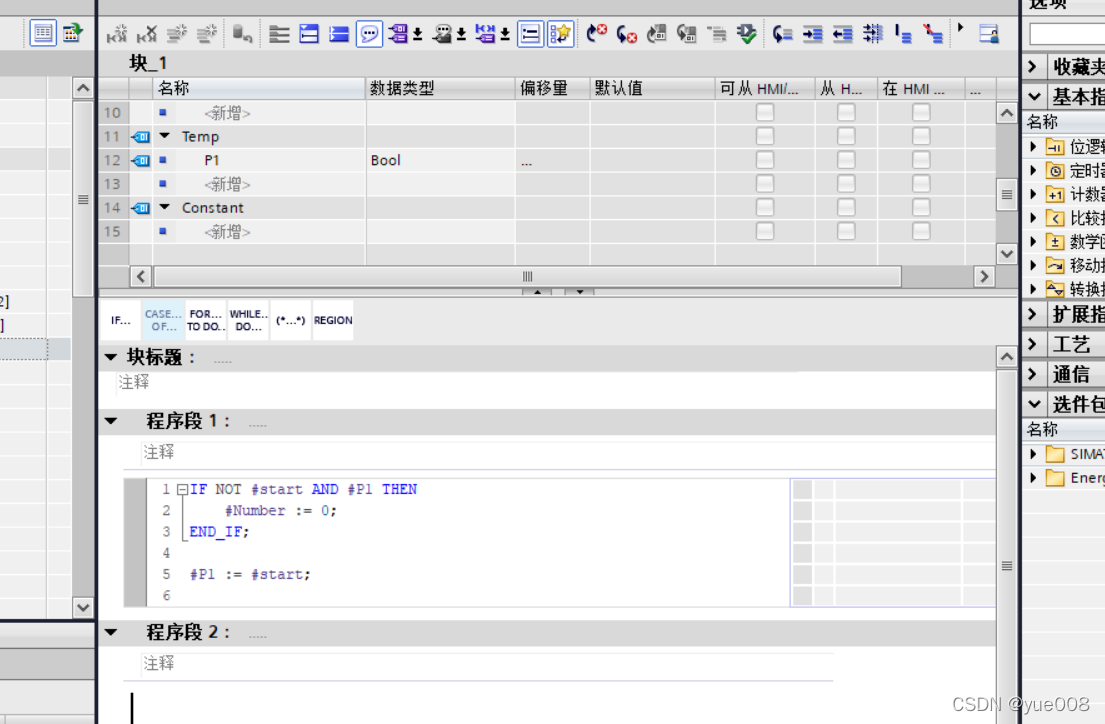Insert (*...*) comment block template
Viewport: 1105px width, 724px height.
tap(290, 320)
